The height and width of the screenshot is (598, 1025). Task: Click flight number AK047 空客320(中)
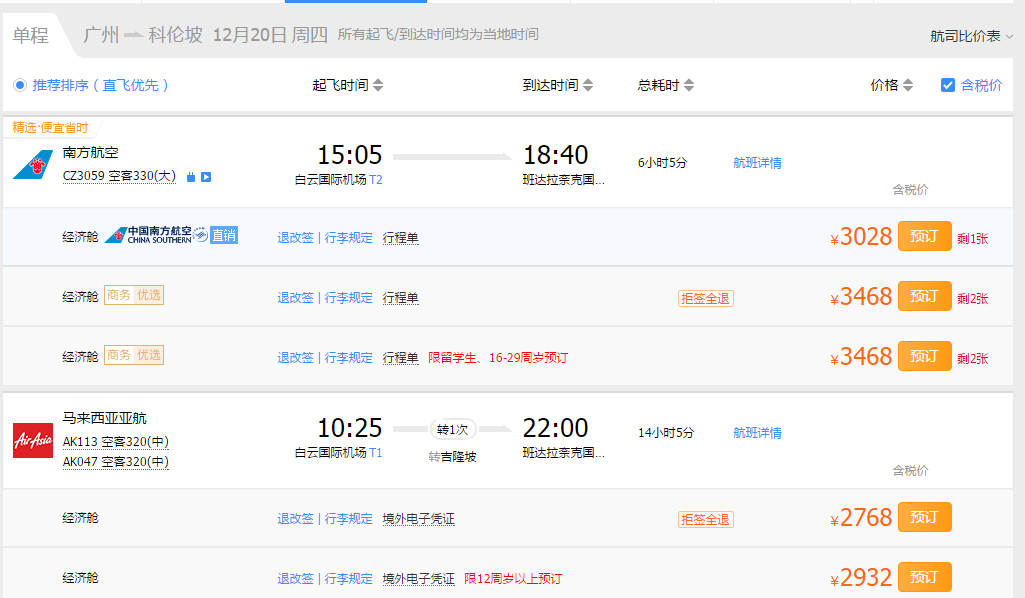(116, 462)
